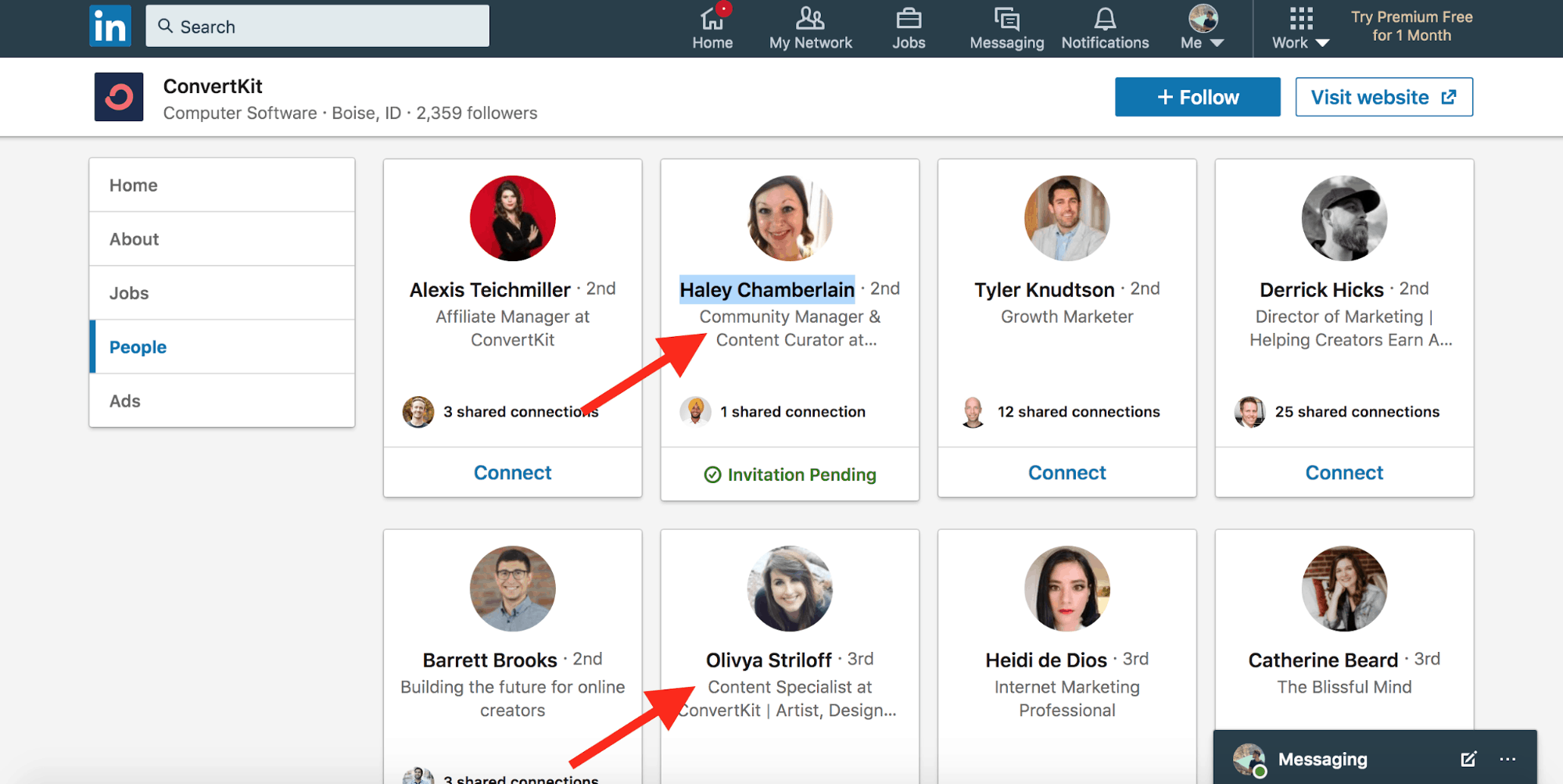
Task: Click the search magnifier icon
Action: pyautogui.click(x=165, y=26)
